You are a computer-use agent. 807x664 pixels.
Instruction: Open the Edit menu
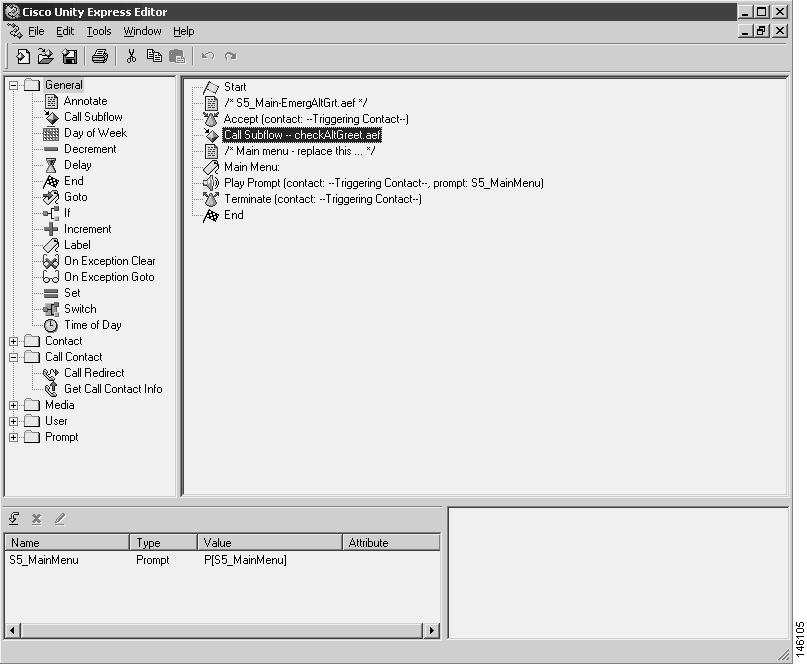point(65,31)
